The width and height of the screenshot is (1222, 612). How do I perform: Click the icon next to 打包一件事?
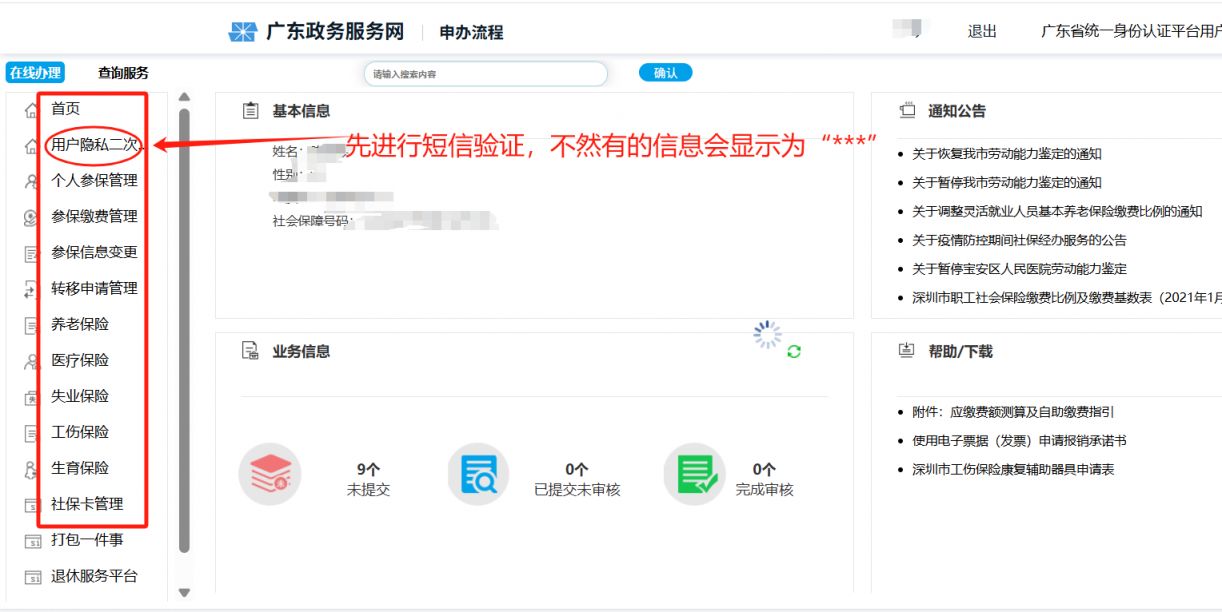pos(32,541)
